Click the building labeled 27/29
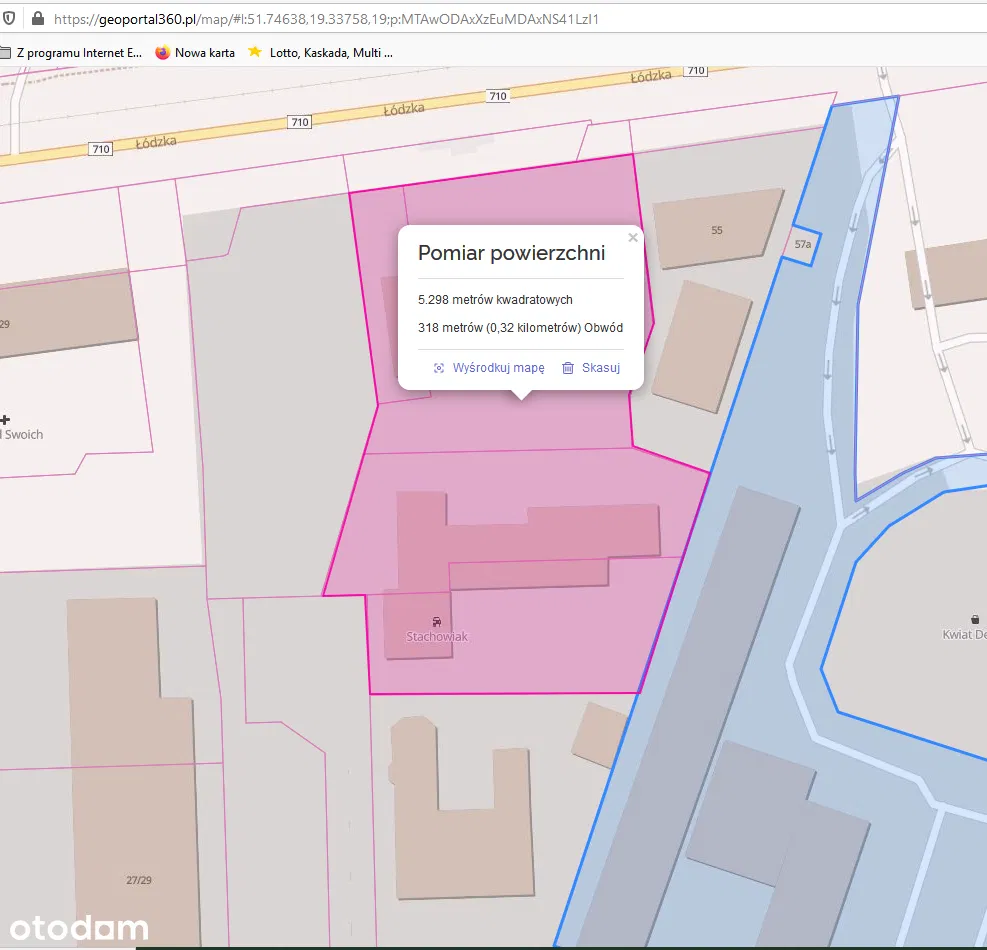 click(x=139, y=880)
